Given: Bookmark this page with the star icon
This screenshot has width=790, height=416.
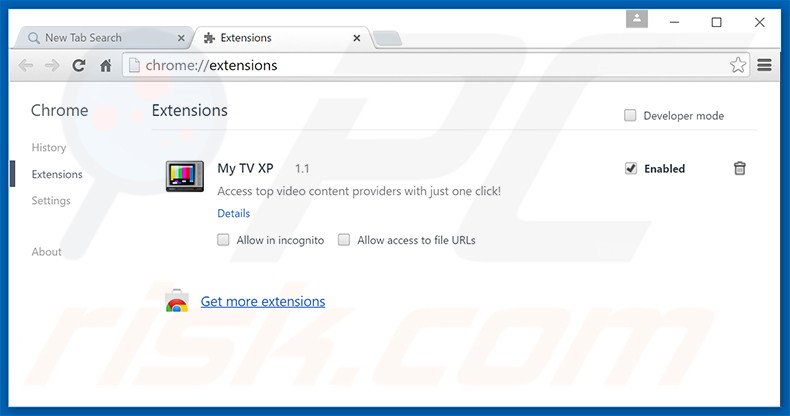Looking at the screenshot, I should 738,65.
